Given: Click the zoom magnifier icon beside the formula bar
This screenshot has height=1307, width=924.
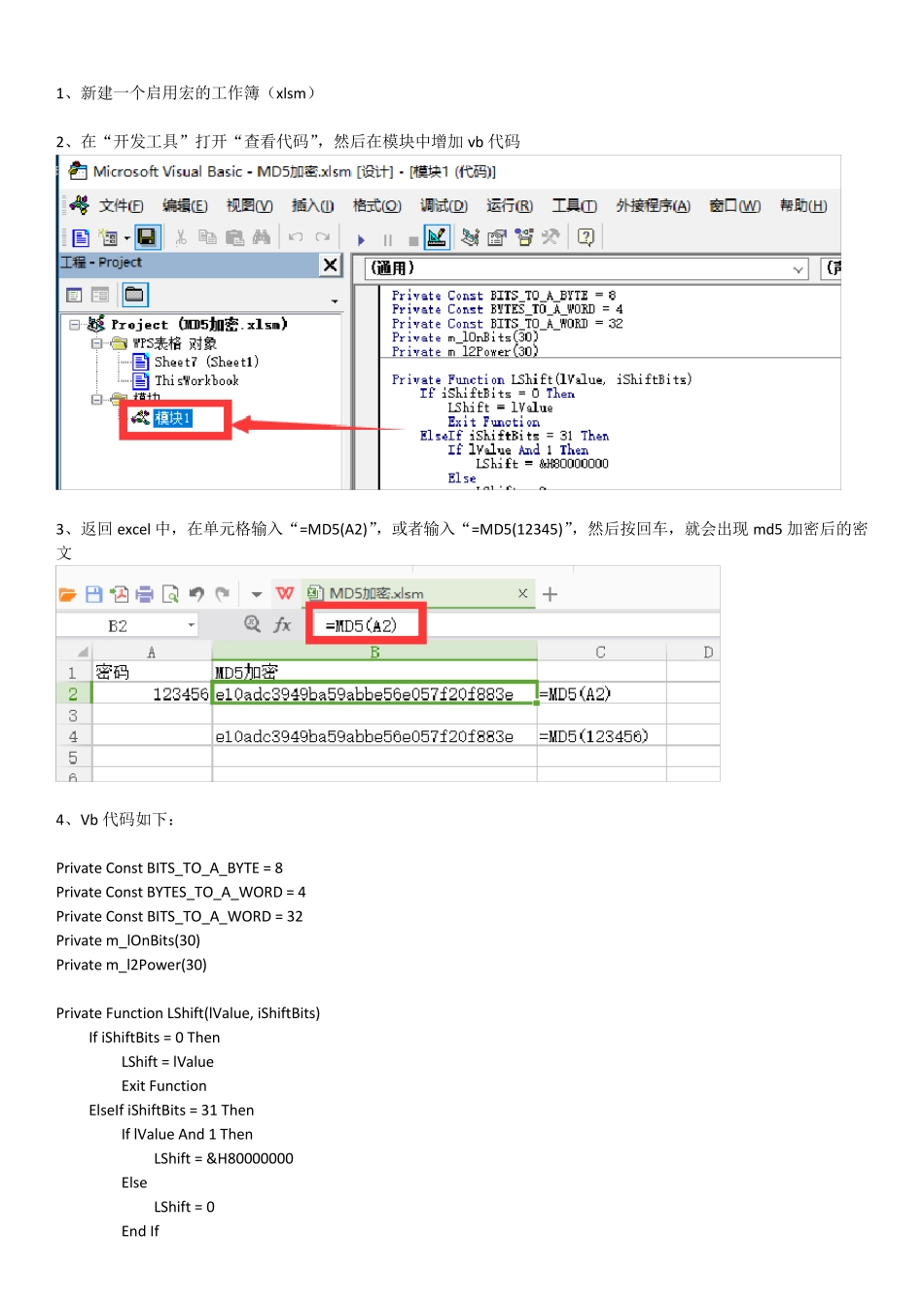Looking at the screenshot, I should [x=253, y=624].
